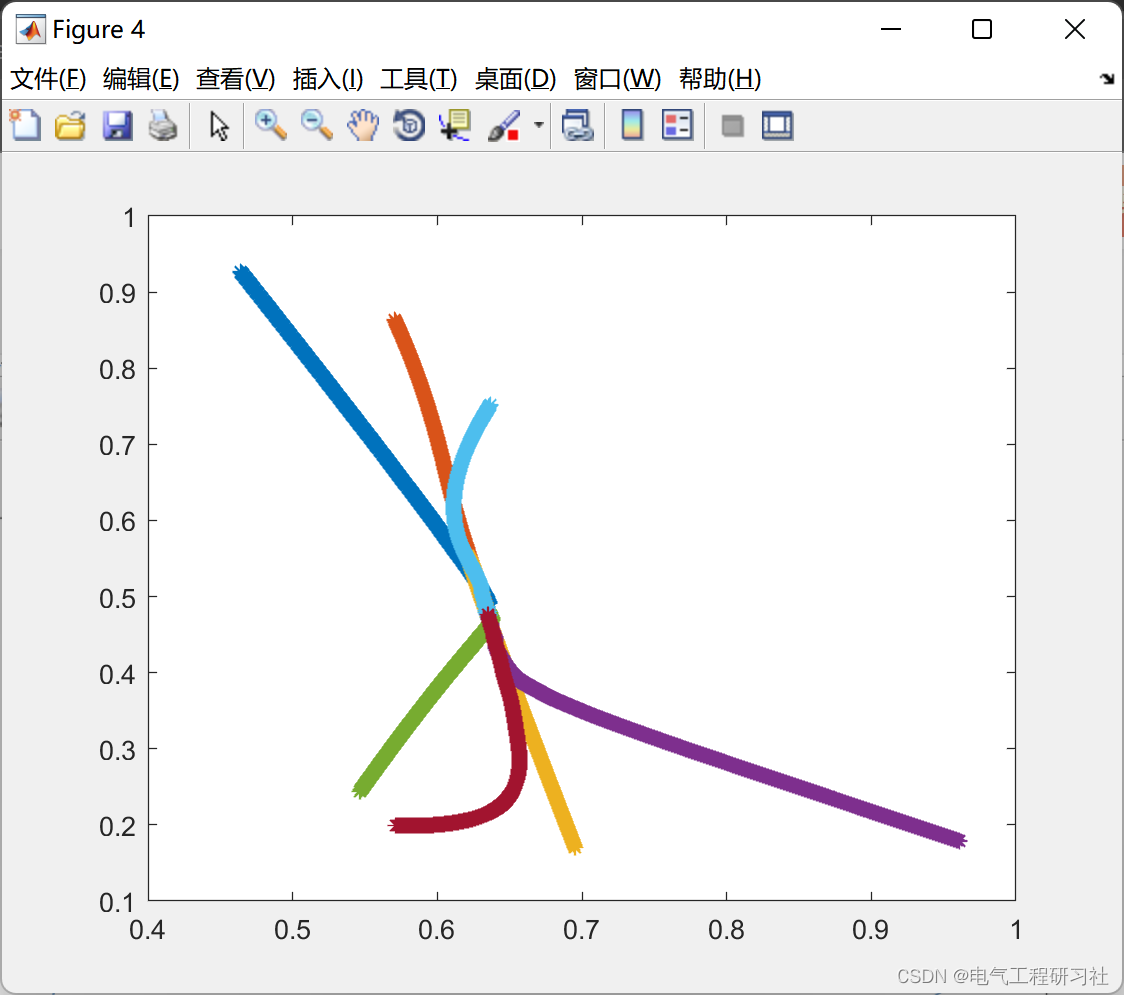Click the Figure 4 title text
Image resolution: width=1124 pixels, height=995 pixels.
point(99,29)
